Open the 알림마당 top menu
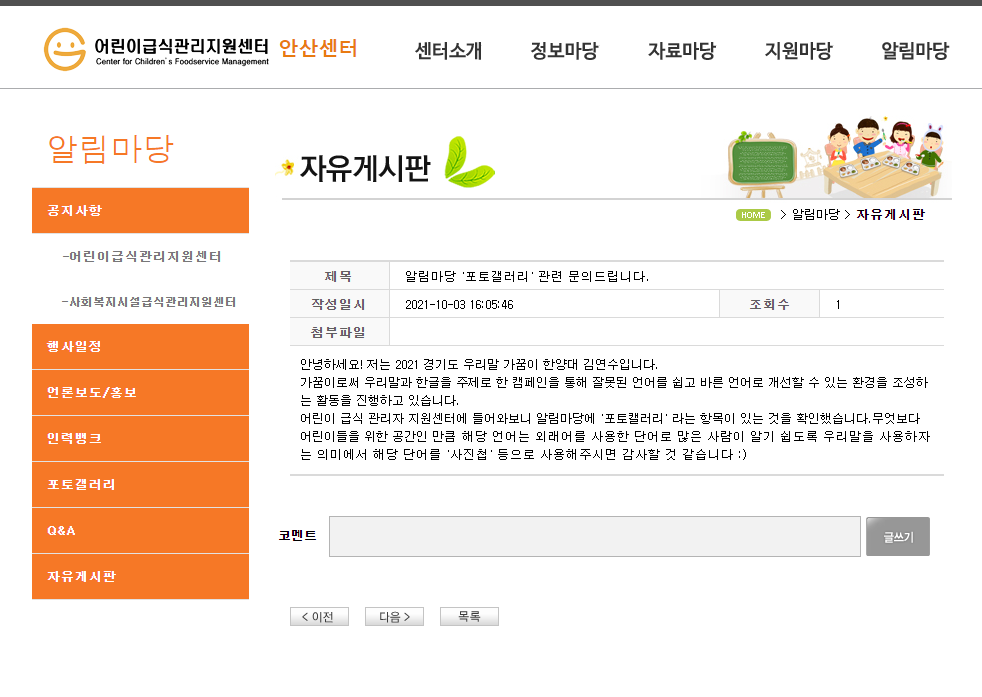This screenshot has height=697, width=982. 914,51
